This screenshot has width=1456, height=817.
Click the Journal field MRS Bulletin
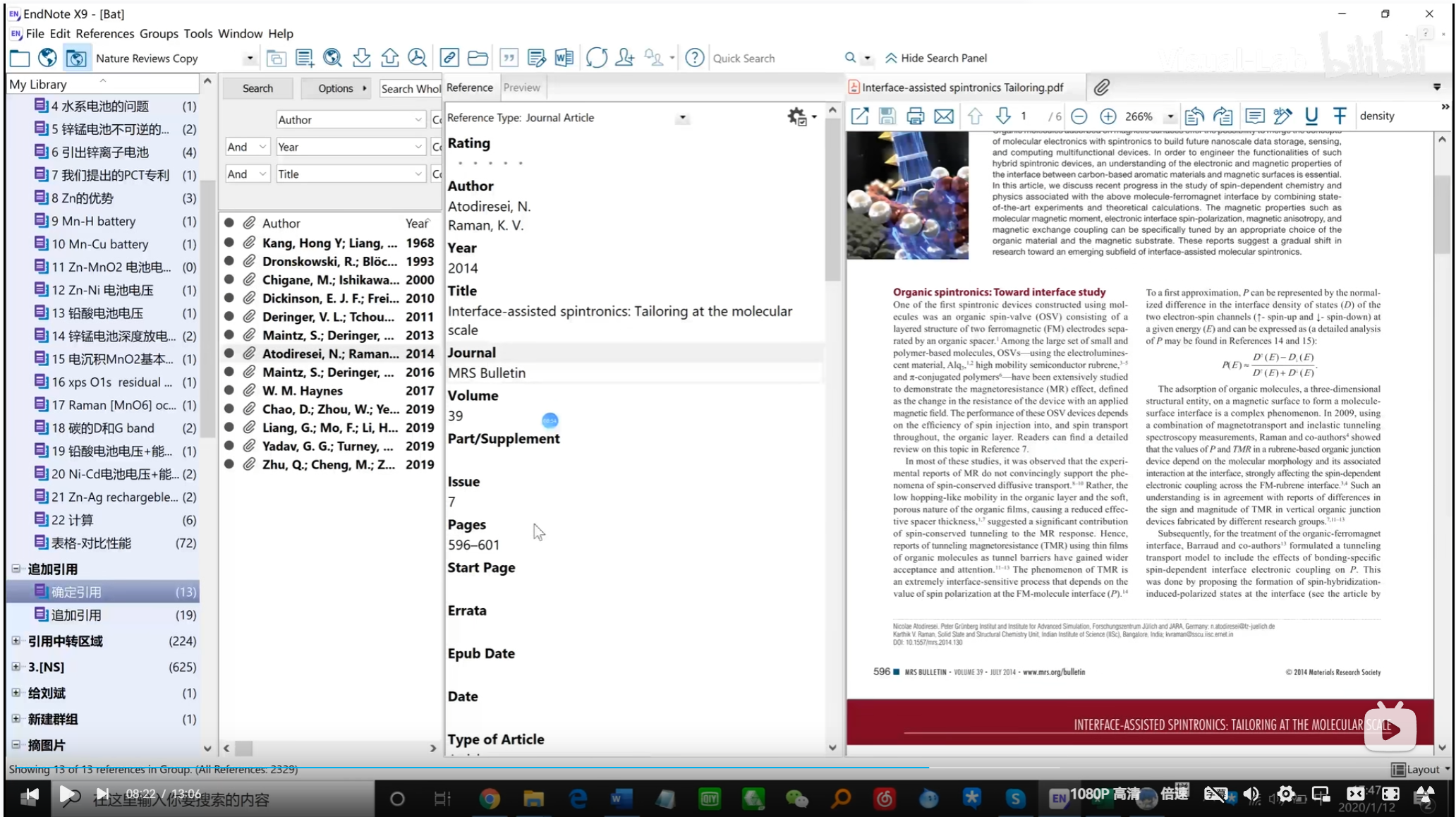[633, 373]
